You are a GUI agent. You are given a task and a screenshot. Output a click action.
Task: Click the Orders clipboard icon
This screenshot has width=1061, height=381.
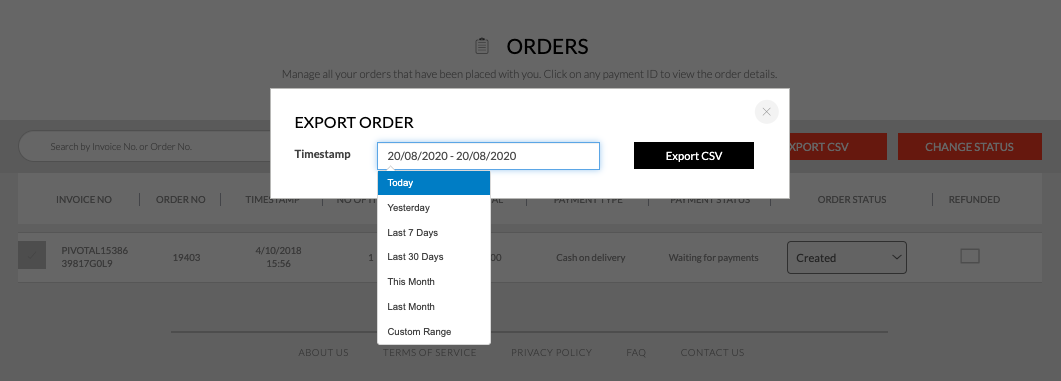point(482,46)
